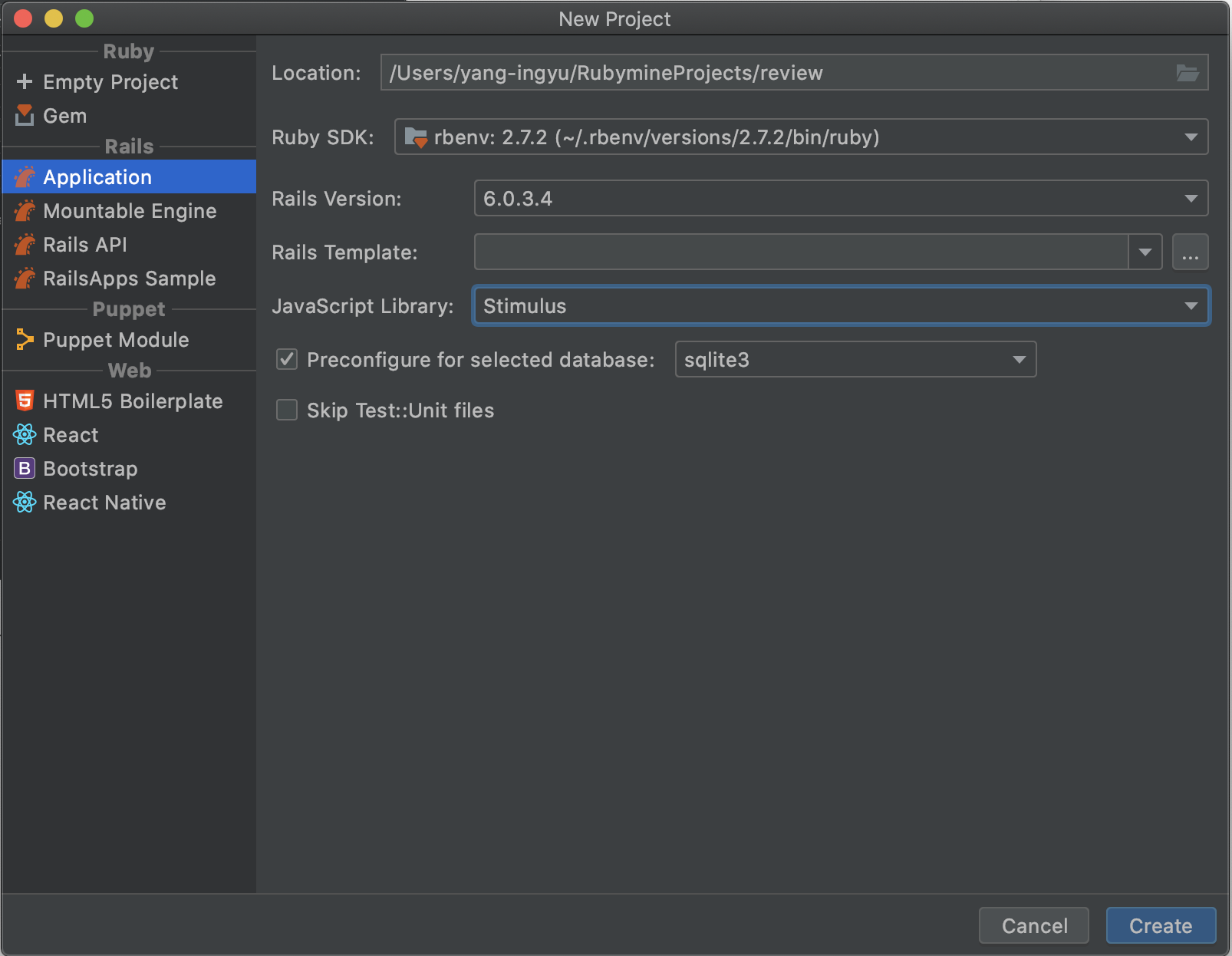Click the Skip Test::Unit files label
The width and height of the screenshot is (1232, 956).
(400, 410)
